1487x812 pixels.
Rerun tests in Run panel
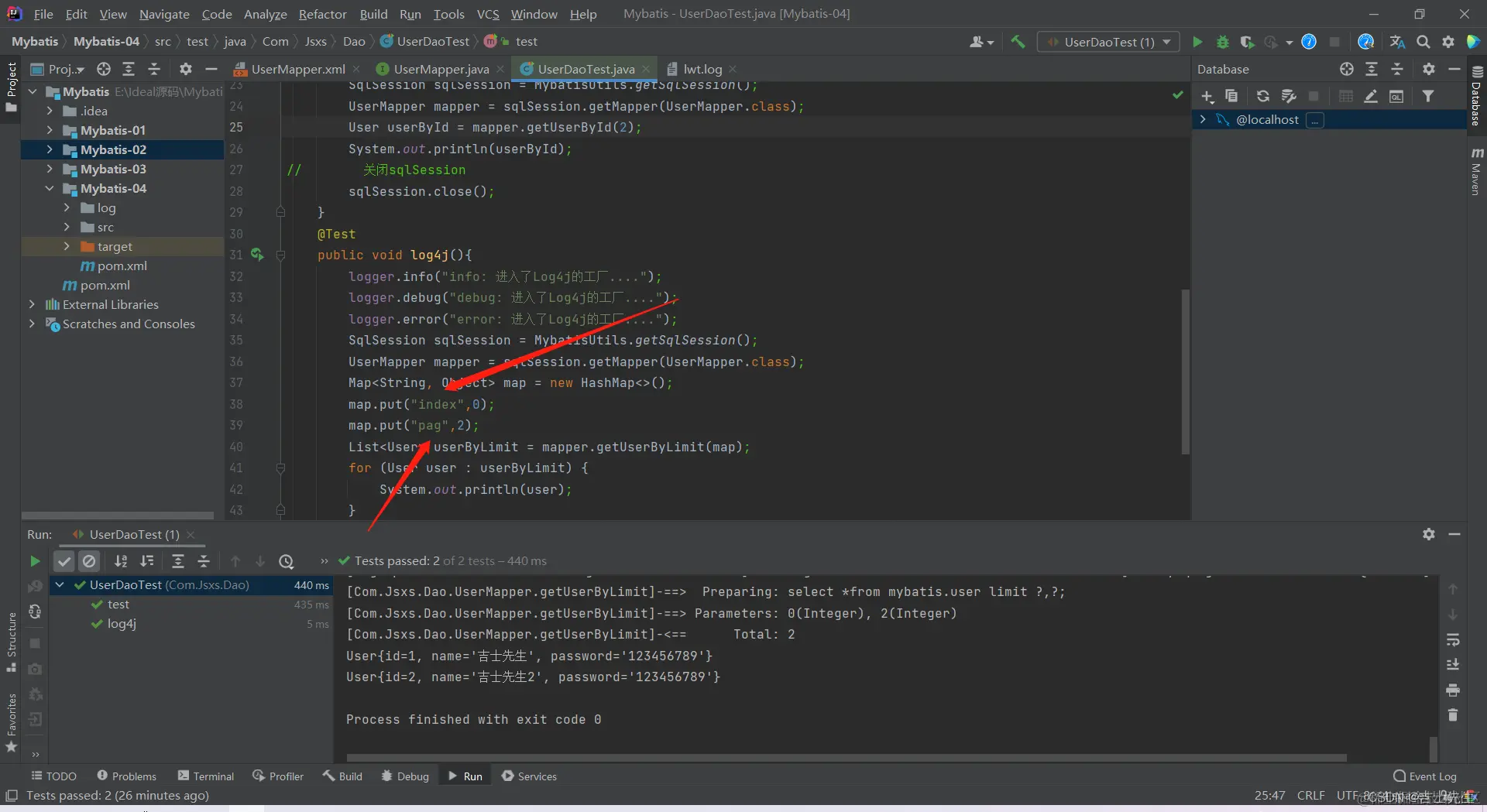click(35, 561)
